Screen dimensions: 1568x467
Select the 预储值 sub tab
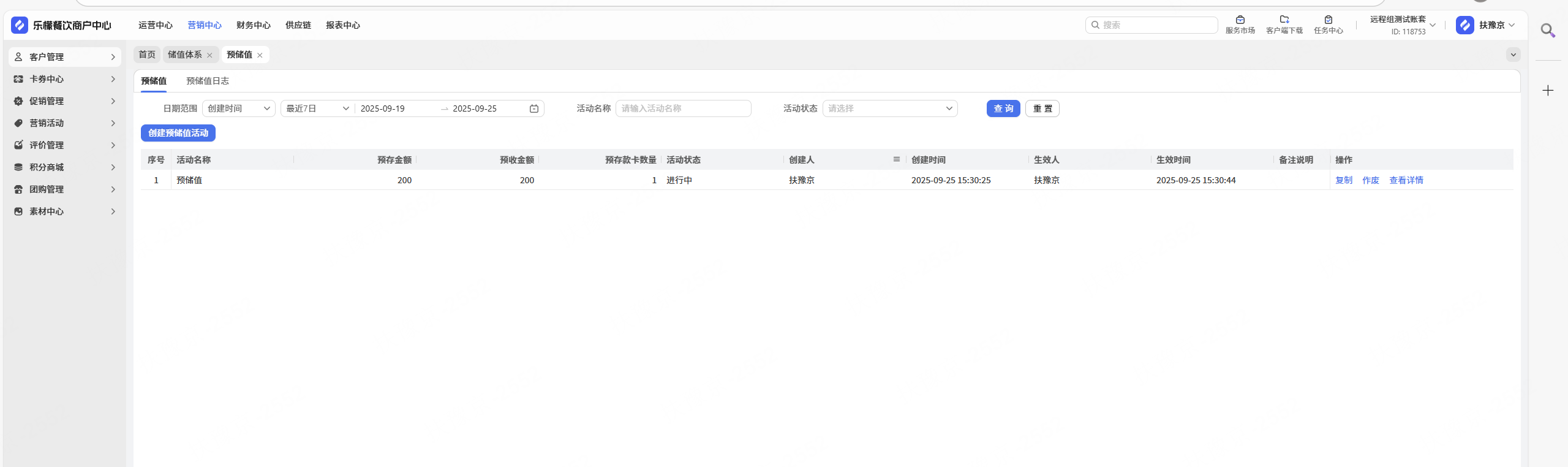pyautogui.click(x=154, y=81)
